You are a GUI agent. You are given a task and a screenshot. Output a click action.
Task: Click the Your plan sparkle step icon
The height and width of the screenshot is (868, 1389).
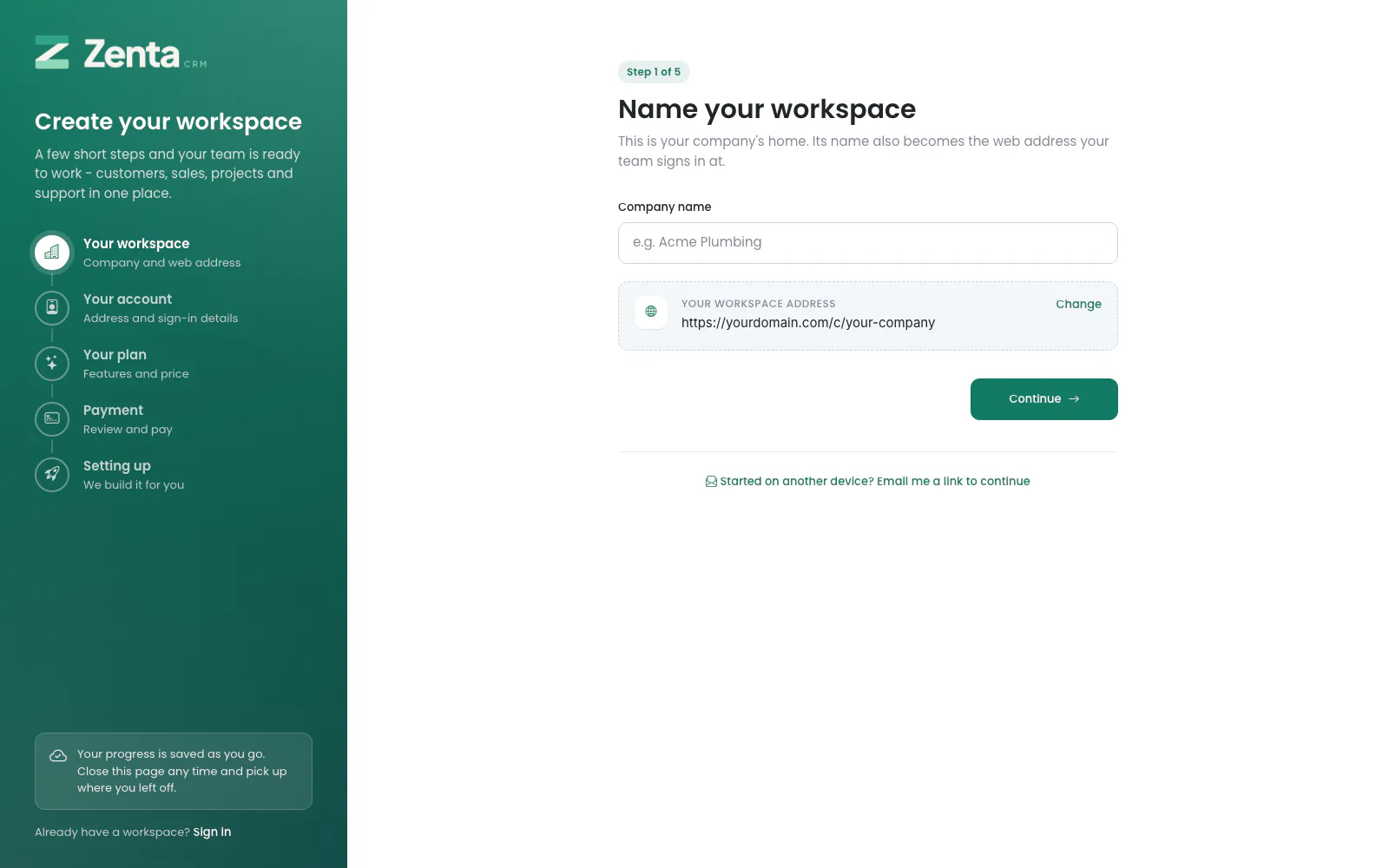tap(52, 364)
